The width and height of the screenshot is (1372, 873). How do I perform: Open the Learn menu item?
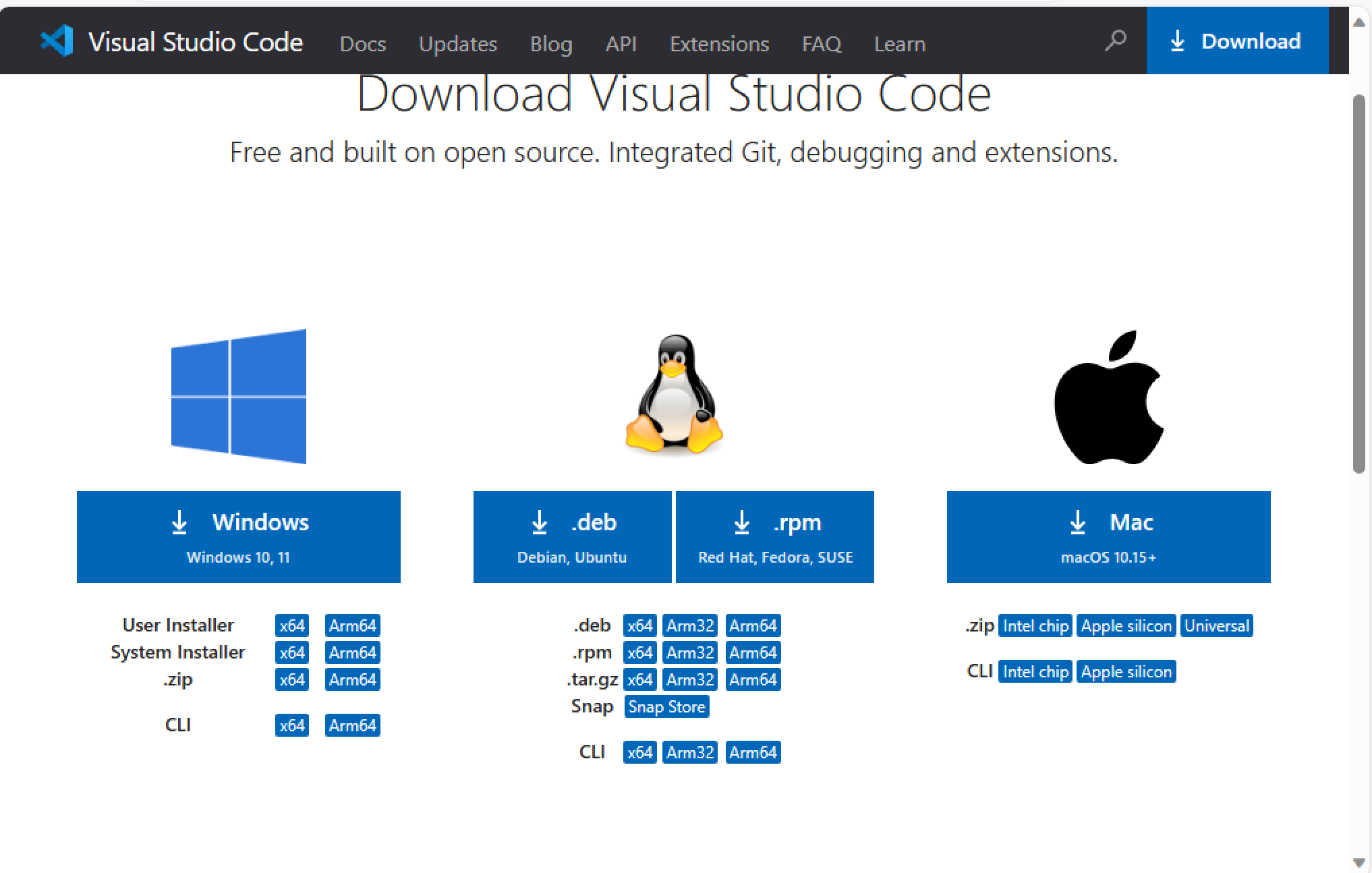click(x=900, y=44)
